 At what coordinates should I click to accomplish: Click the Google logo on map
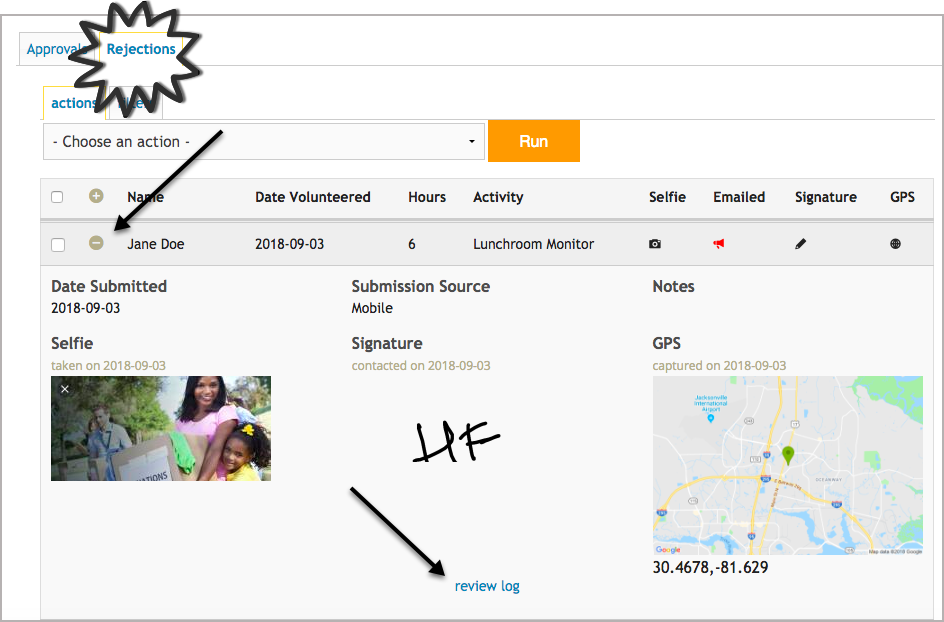click(668, 549)
